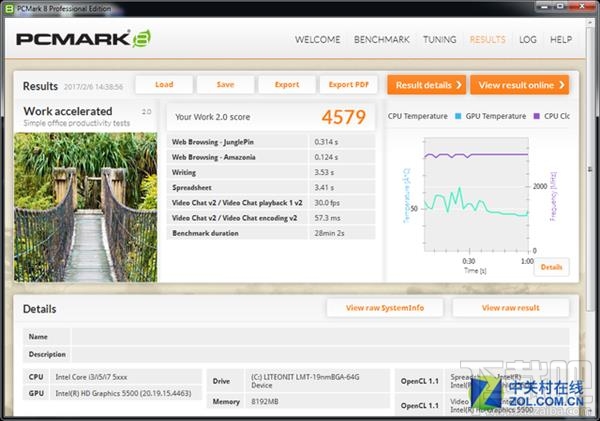Select the Spreadsheet result row

[x=271, y=188]
